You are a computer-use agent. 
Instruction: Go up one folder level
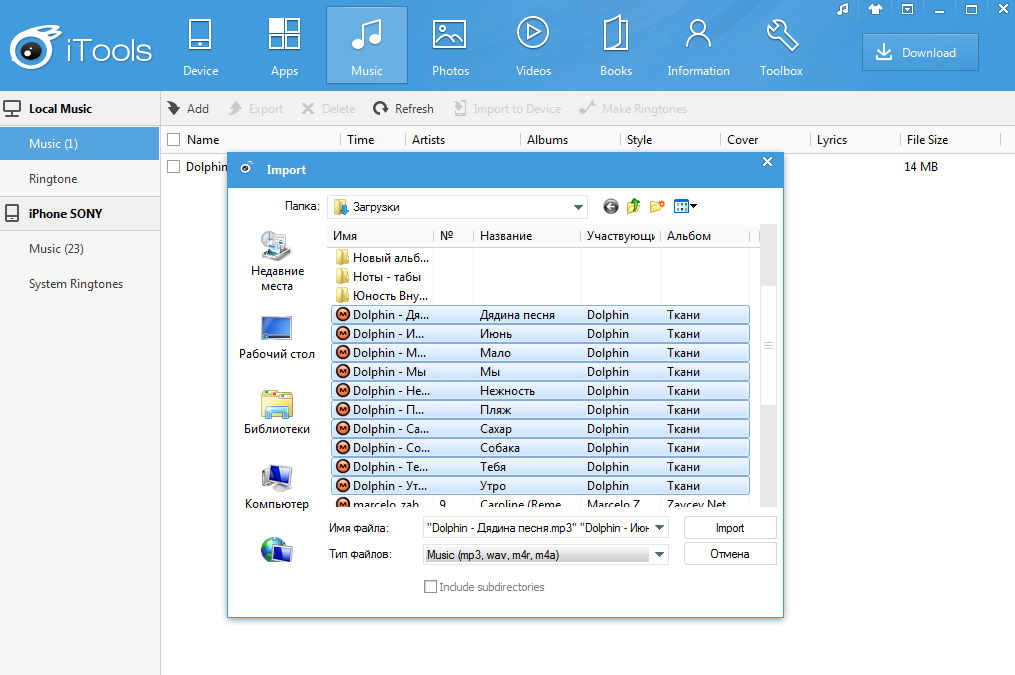(x=634, y=207)
